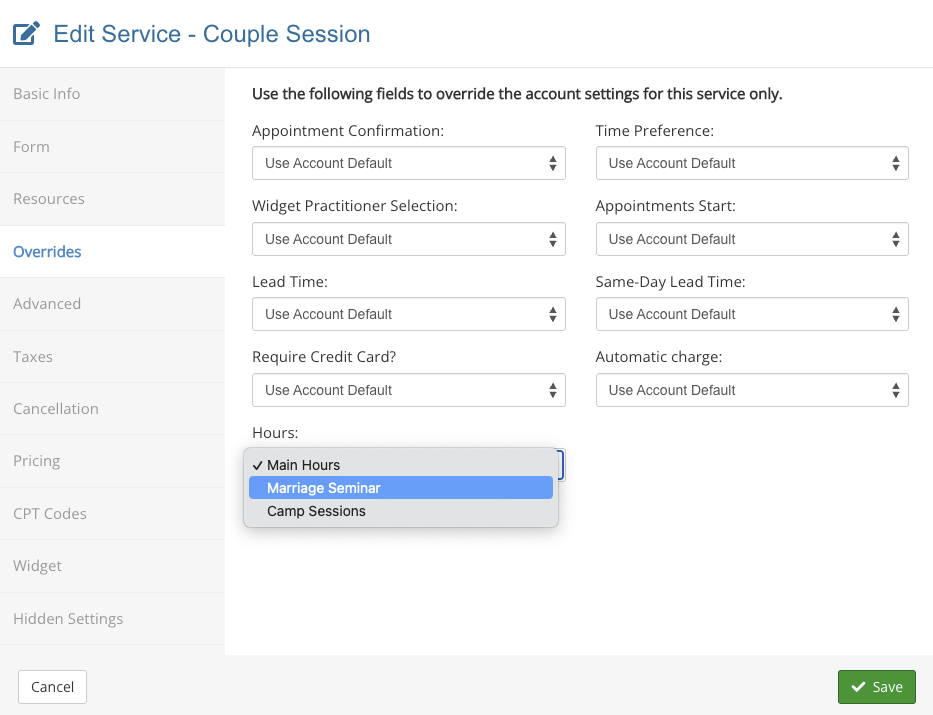Open the Appointment Confirmation dropdown
The height and width of the screenshot is (715, 933).
[408, 163]
